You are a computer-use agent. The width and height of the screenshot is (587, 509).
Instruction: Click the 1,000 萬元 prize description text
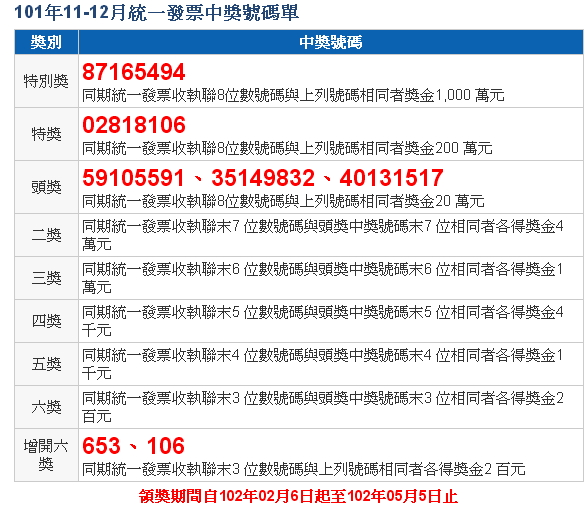click(293, 95)
